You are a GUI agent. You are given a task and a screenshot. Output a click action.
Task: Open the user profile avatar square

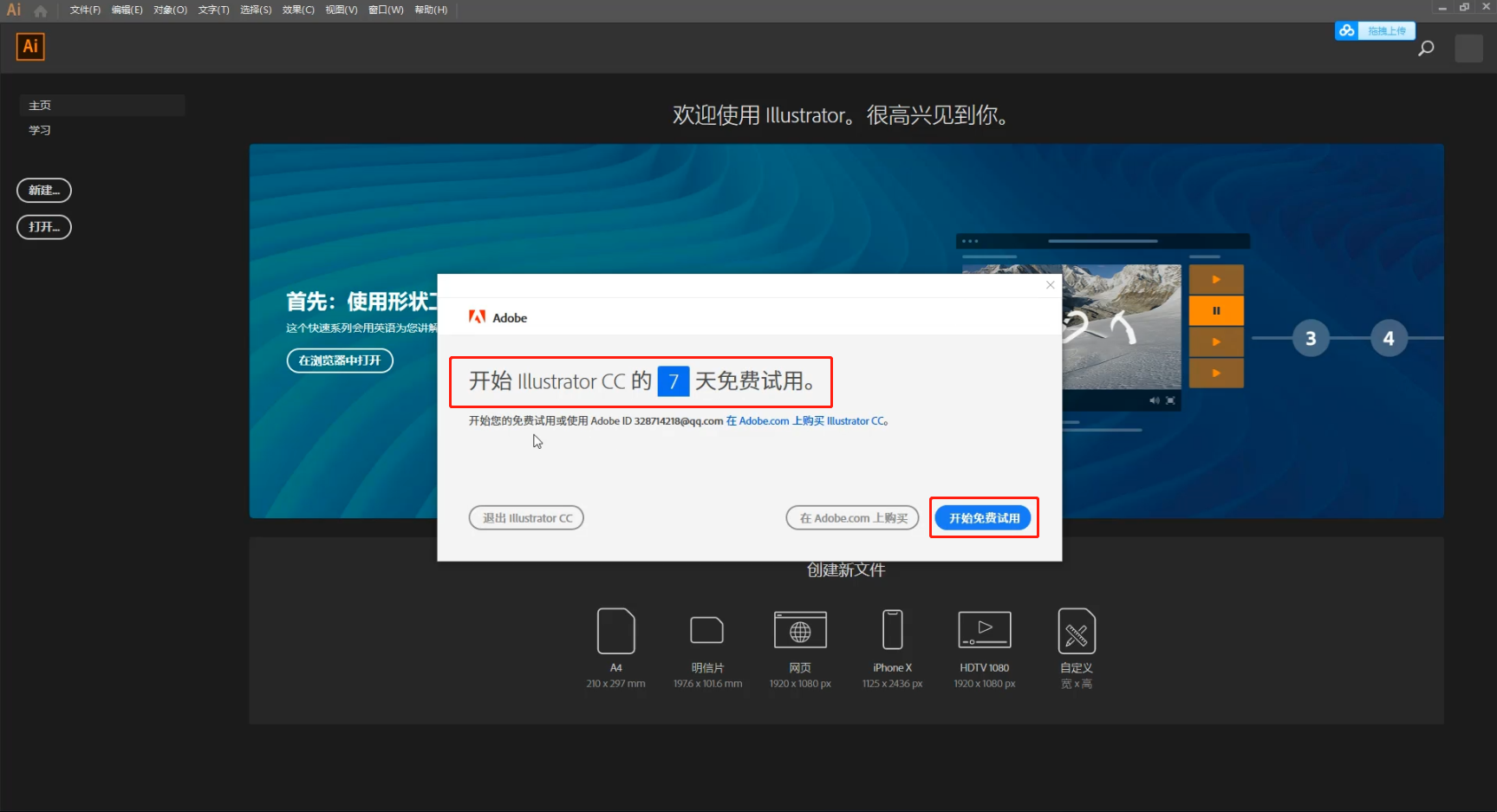1468,49
